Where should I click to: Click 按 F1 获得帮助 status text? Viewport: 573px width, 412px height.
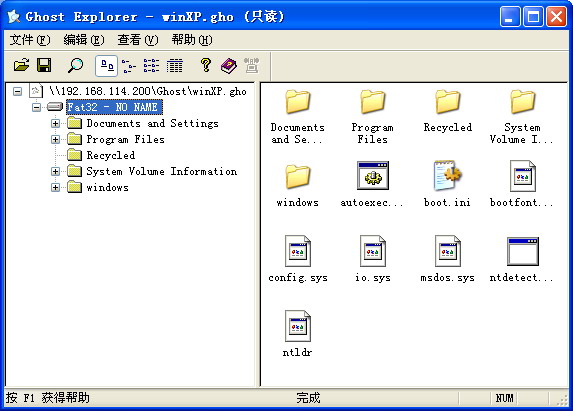click(48, 398)
